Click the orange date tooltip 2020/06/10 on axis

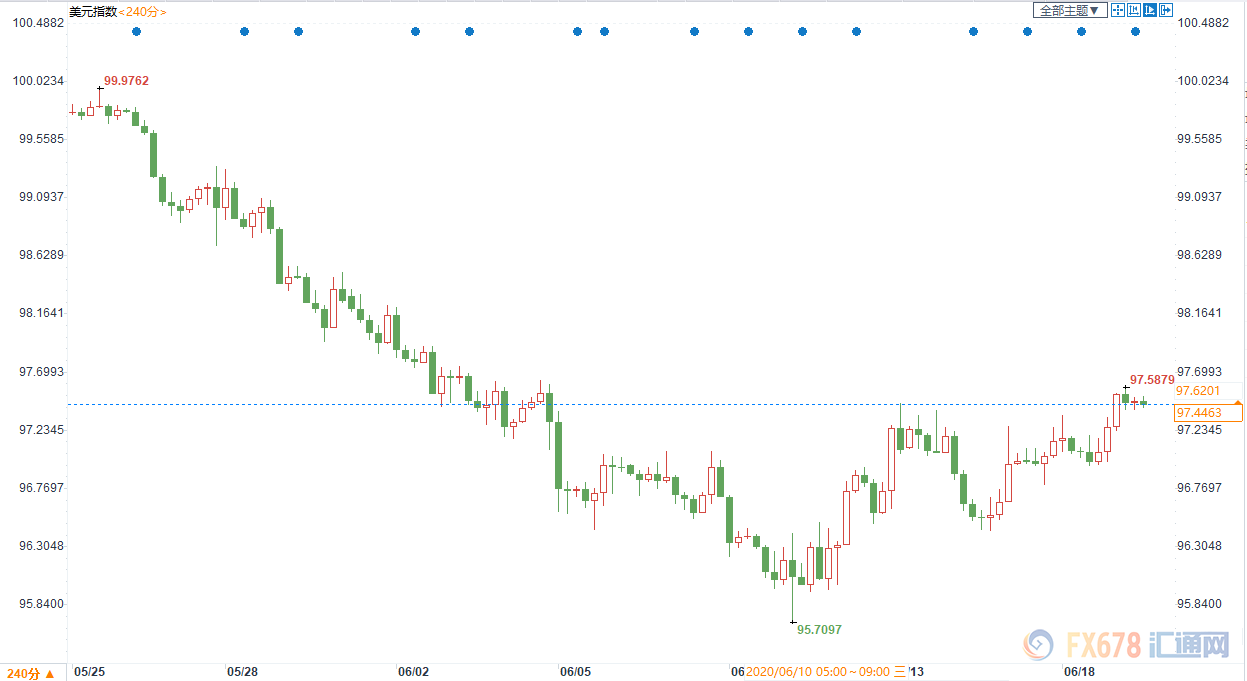tap(817, 672)
